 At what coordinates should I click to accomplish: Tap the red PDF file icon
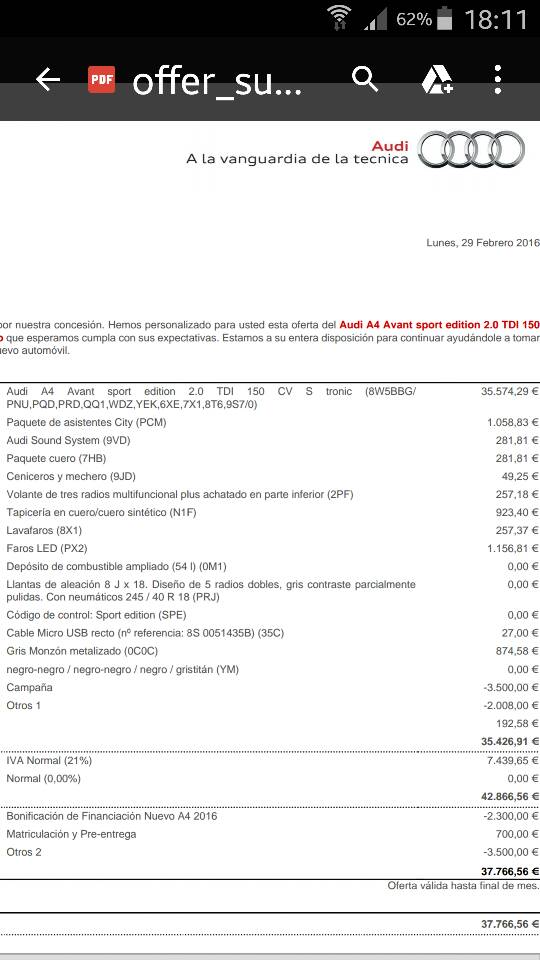(x=102, y=80)
